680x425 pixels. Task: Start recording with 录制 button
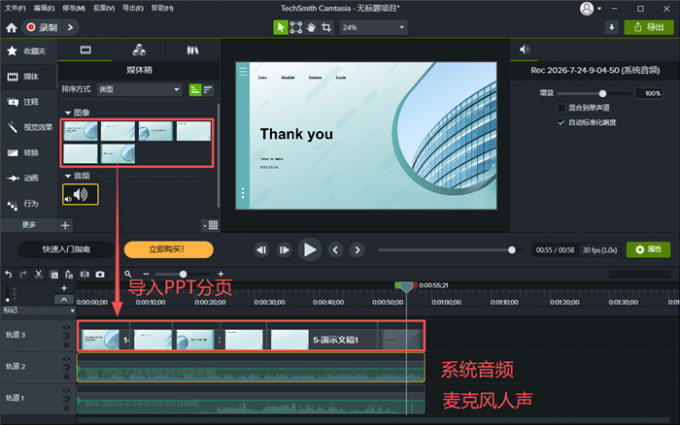(42, 27)
